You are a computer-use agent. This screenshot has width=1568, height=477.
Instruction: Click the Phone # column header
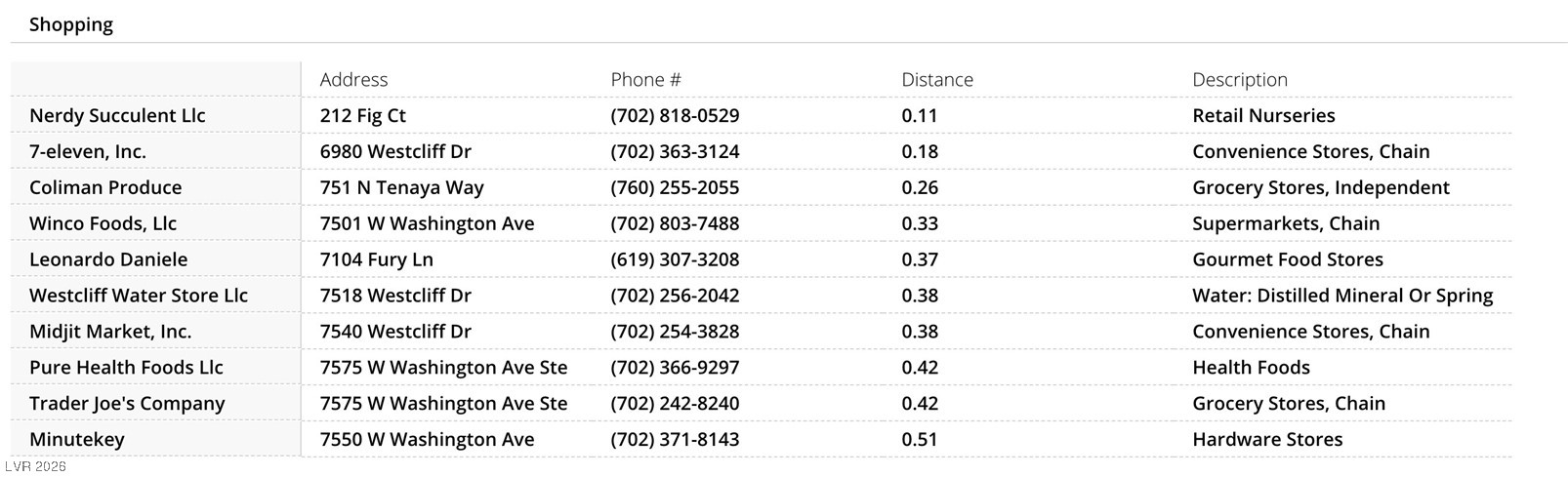tap(645, 80)
